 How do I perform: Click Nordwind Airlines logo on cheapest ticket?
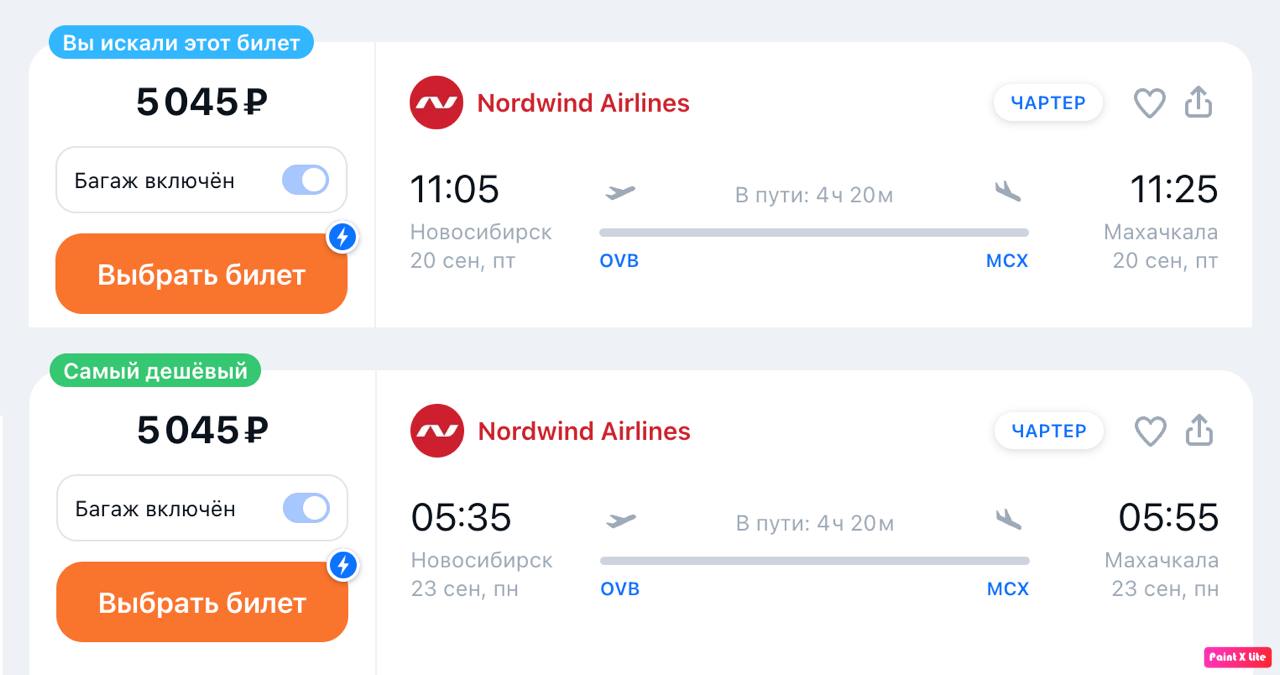437,431
